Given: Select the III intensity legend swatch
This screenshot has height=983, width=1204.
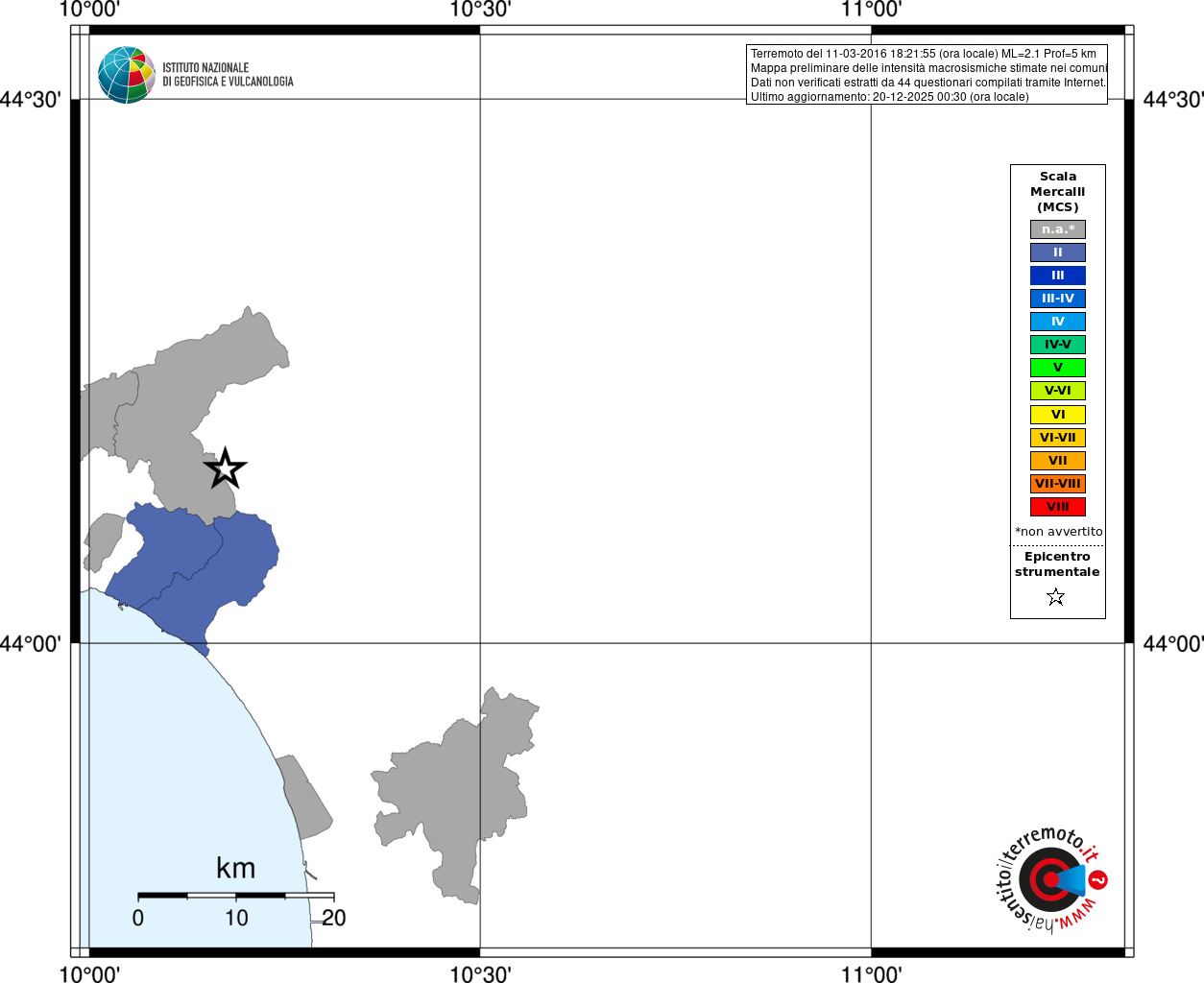Looking at the screenshot, I should pos(1058,276).
